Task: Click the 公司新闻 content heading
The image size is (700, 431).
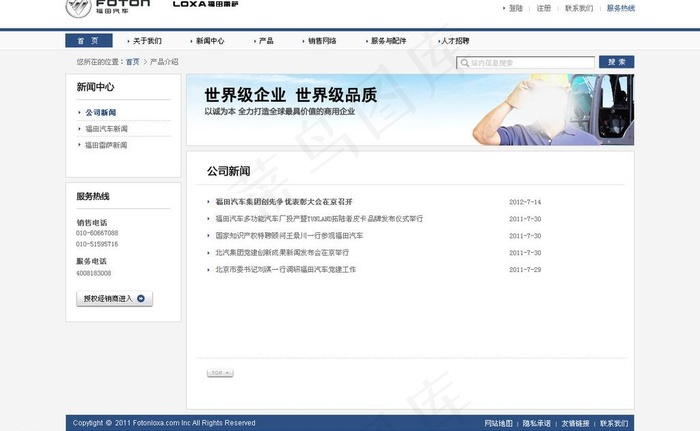Action: coord(228,171)
